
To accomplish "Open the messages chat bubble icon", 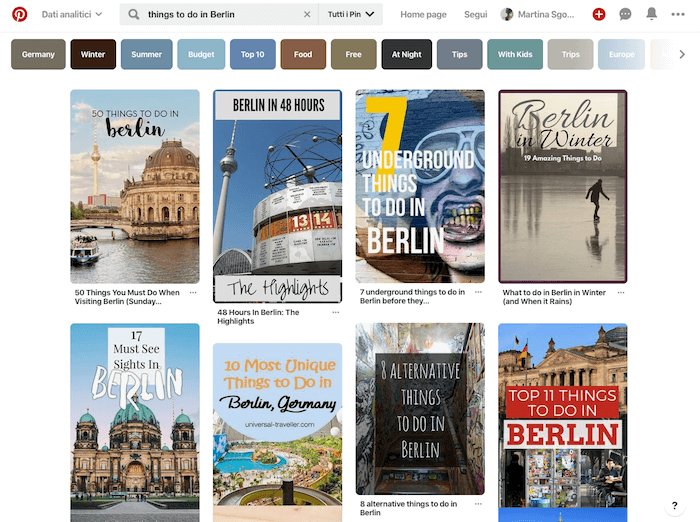I will click(625, 14).
